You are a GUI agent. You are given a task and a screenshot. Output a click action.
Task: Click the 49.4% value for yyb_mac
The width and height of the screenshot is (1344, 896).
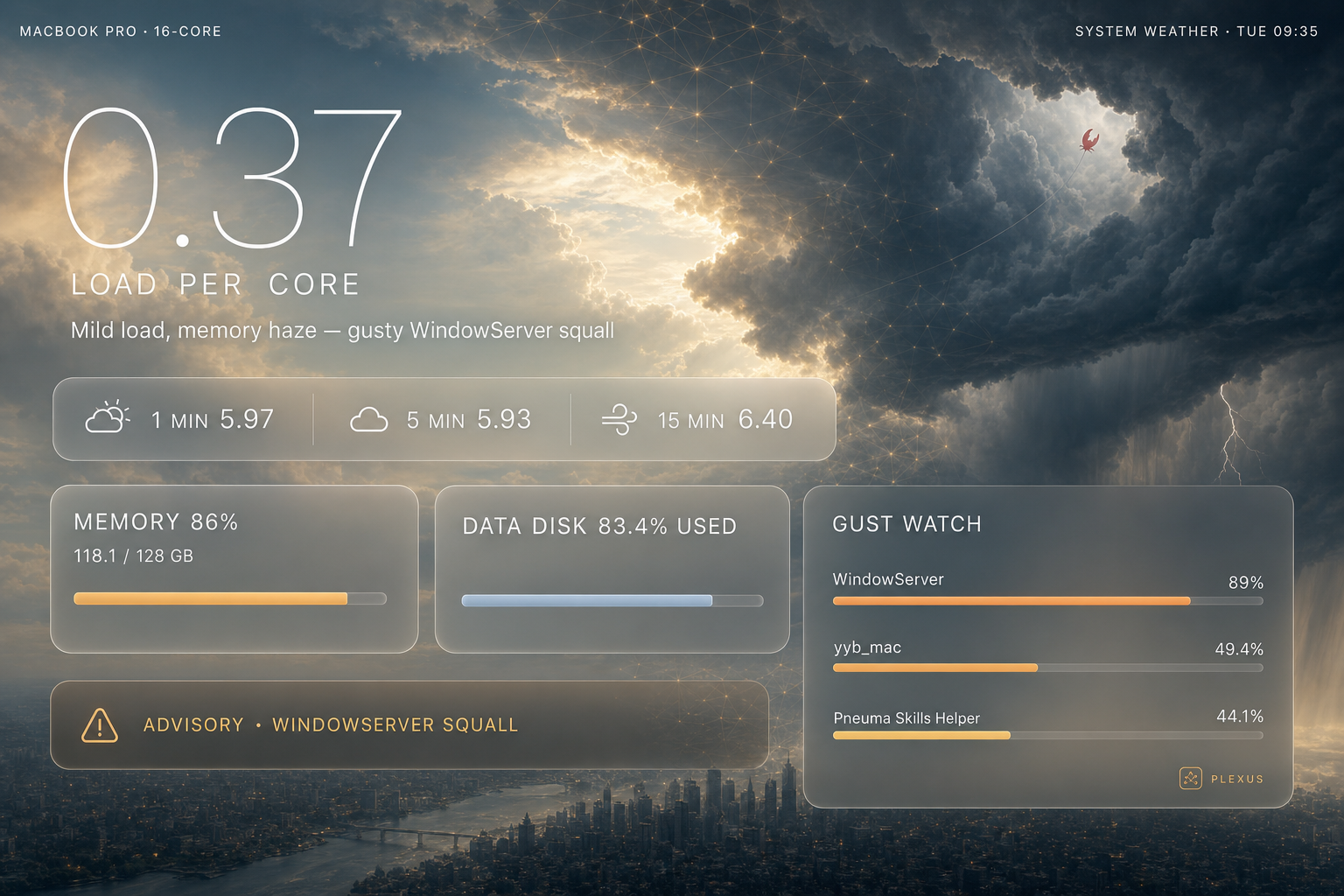[x=1239, y=649]
